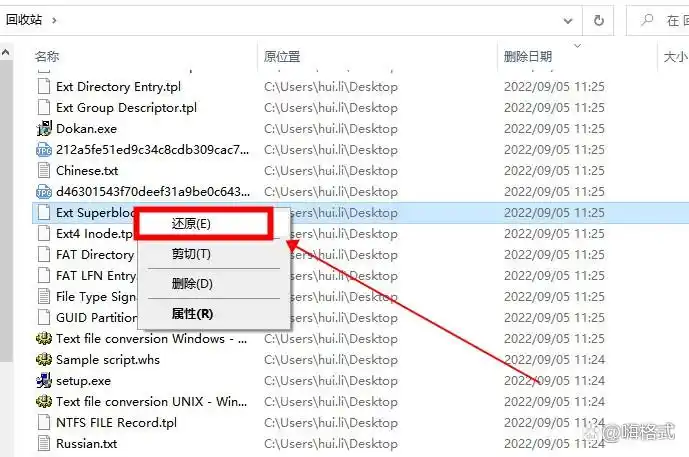This screenshot has height=457, width=689.
Task: Select the file name Dokan.exe
Action: click(x=86, y=129)
